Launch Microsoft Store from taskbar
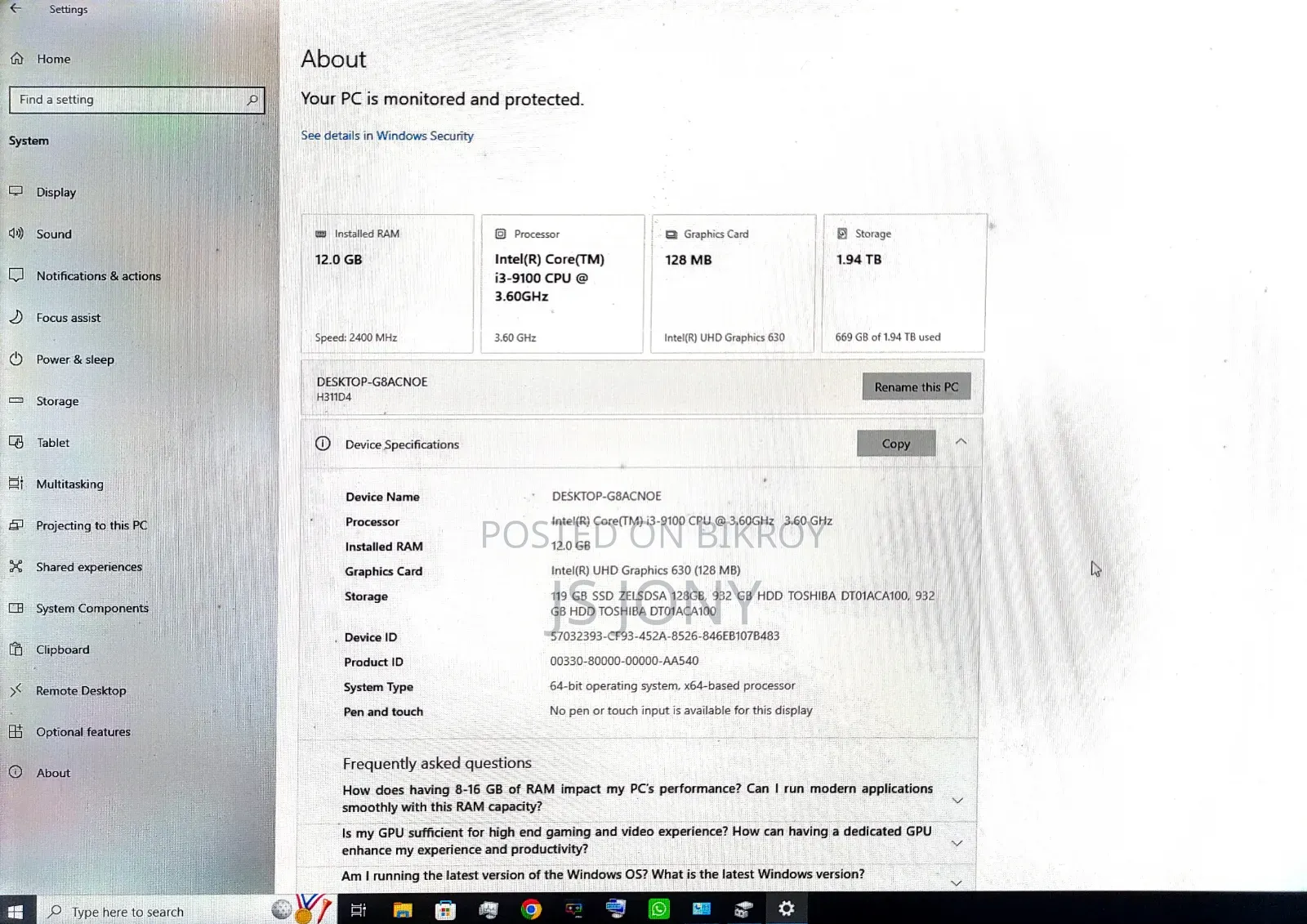The width and height of the screenshot is (1307, 924). pos(445,909)
